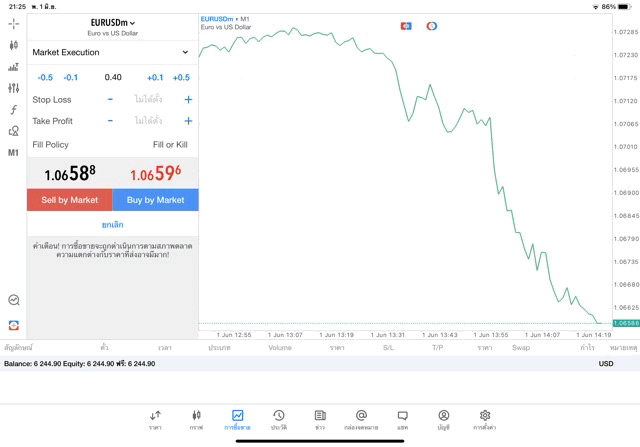The height and width of the screenshot is (447, 640).
Task: Click the Stop Loss minus button
Action: [x=110, y=99]
